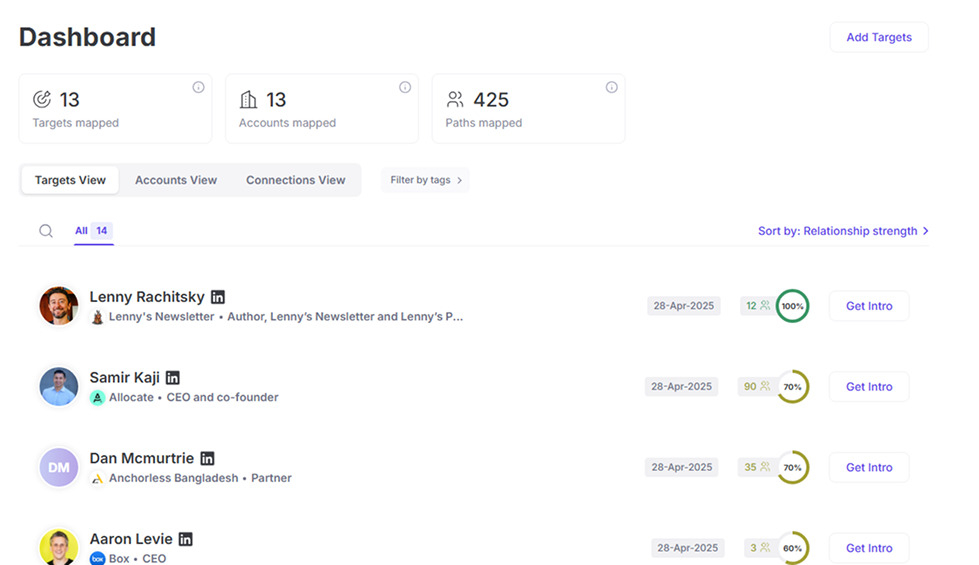This screenshot has width=979, height=565.
Task: Click the info icon on Targets mapped card
Action: pos(198,87)
